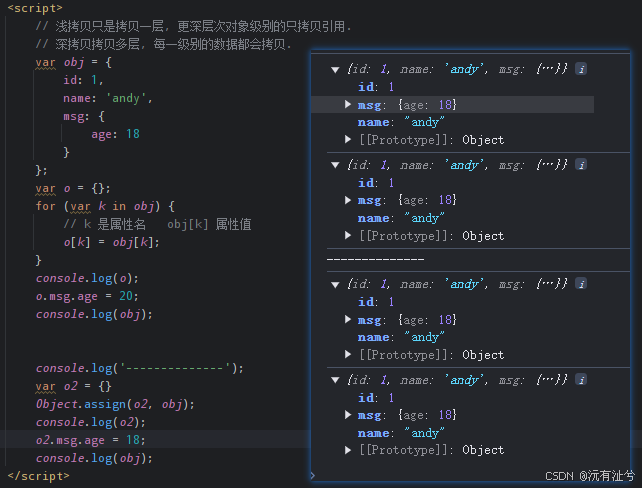642x488 pixels.
Task: Click info icon of fourth console object
Action: 581,380
